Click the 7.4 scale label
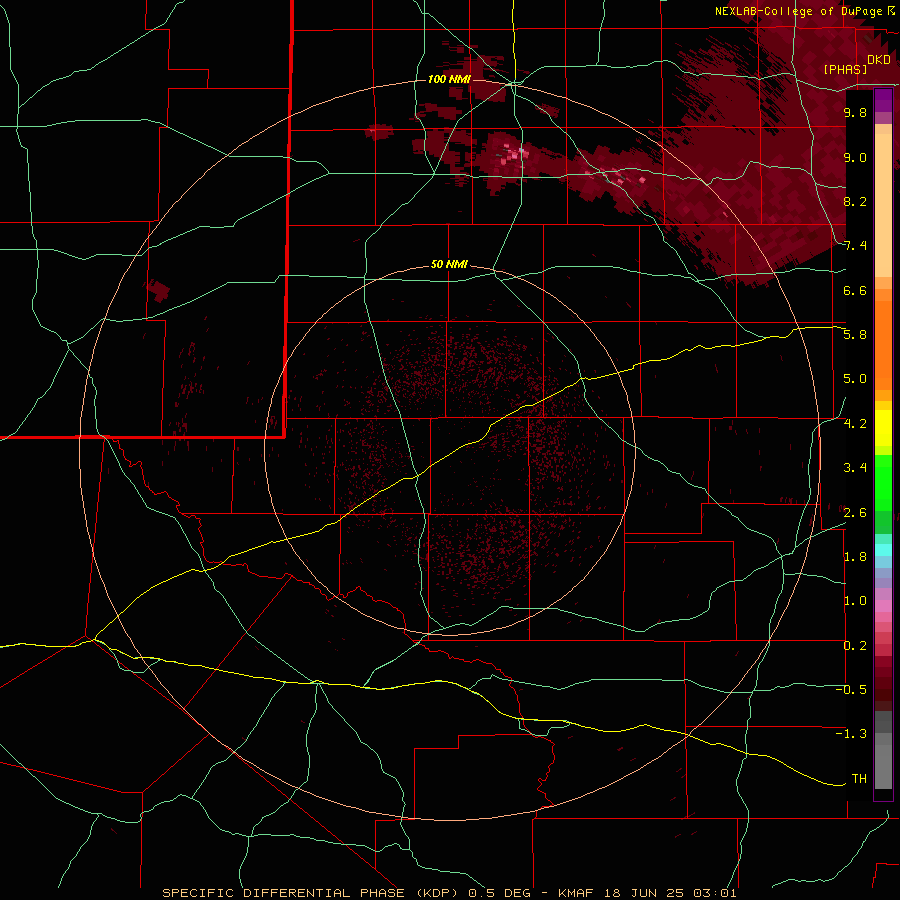Screen dimensions: 900x900 [855, 246]
